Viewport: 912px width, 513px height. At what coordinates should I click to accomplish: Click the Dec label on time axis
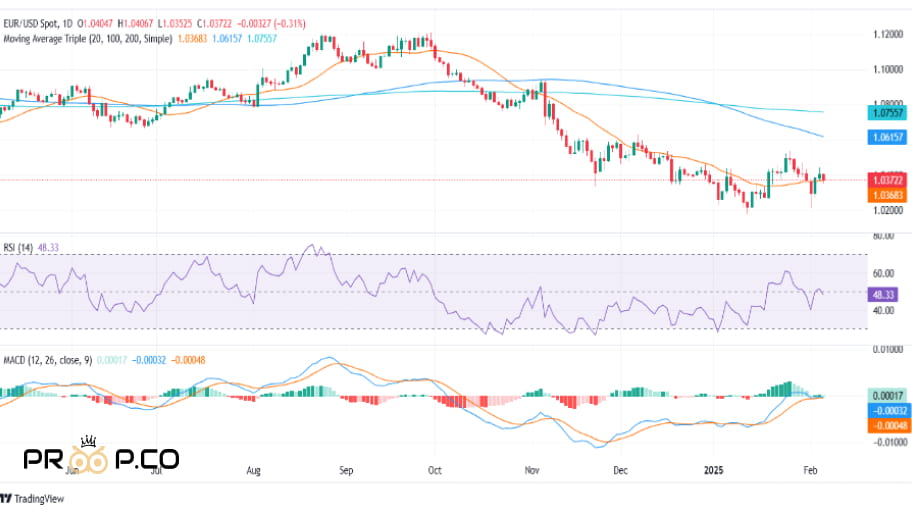(x=621, y=470)
